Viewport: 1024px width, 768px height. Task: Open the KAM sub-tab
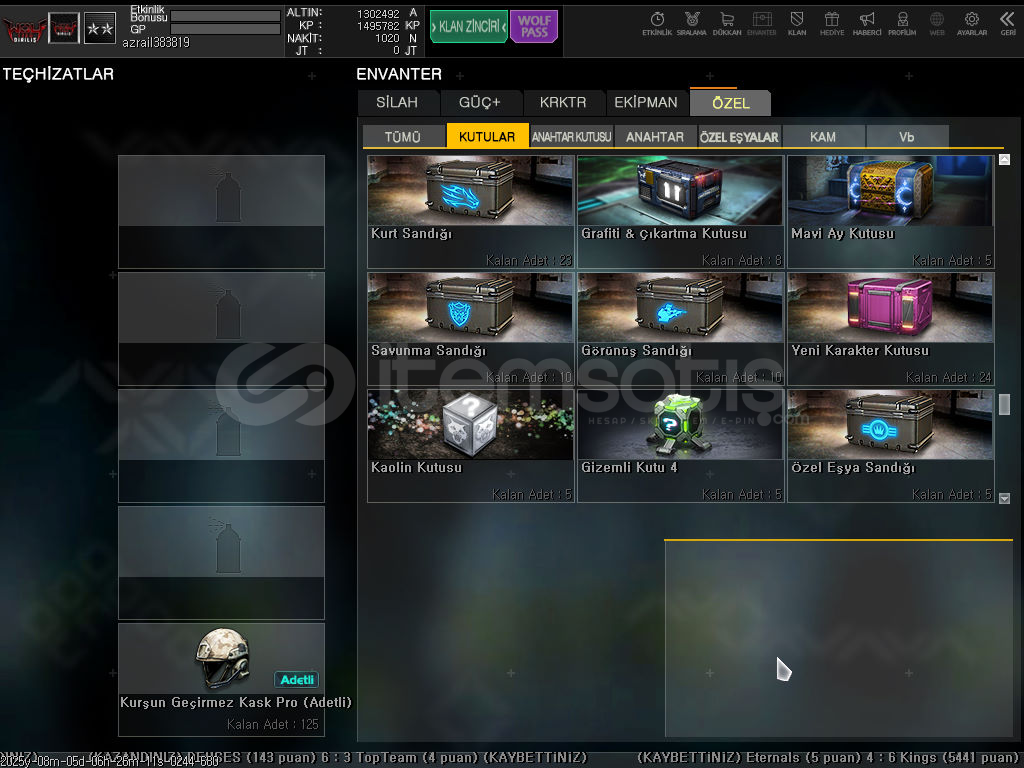tap(823, 136)
